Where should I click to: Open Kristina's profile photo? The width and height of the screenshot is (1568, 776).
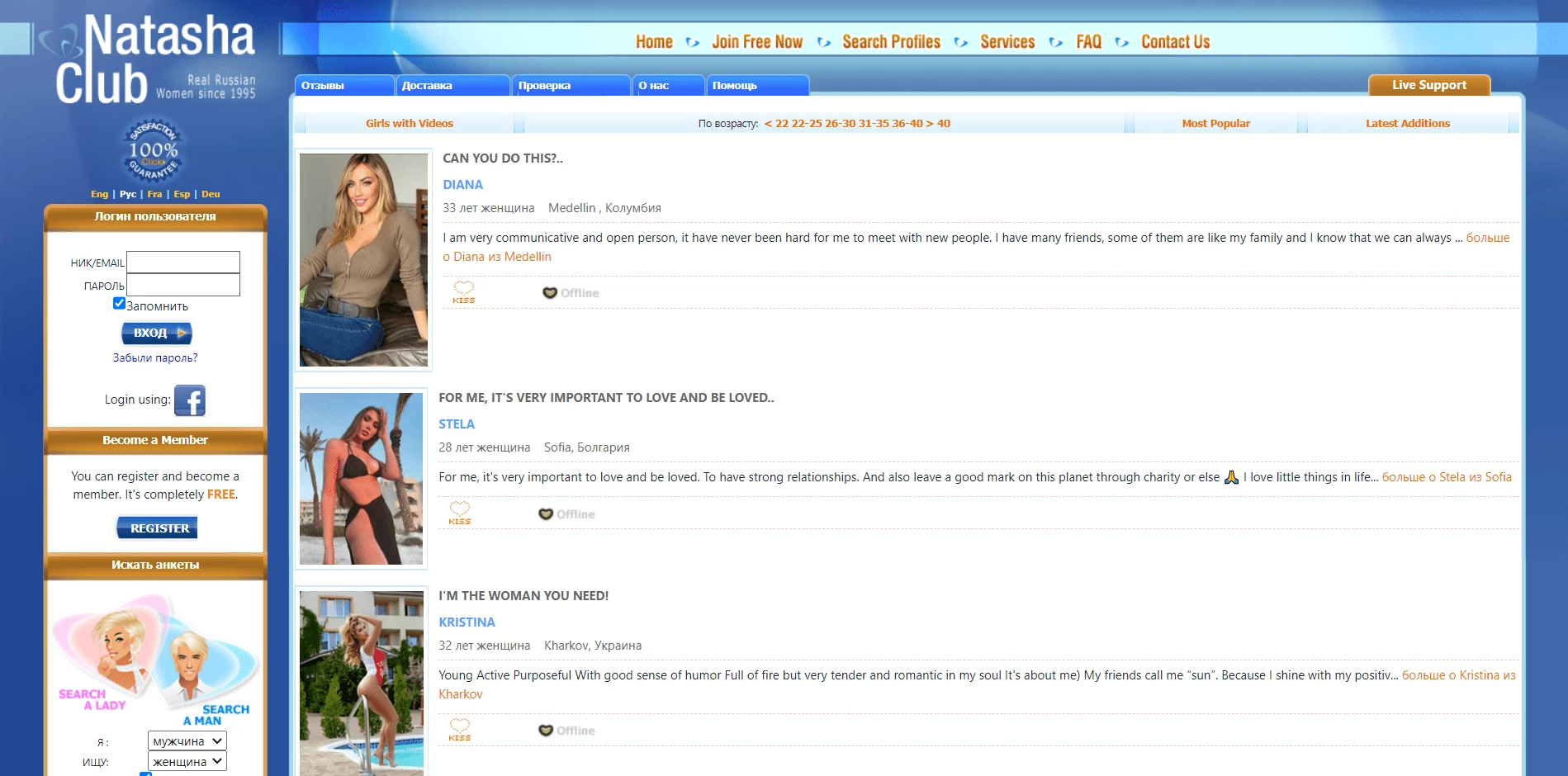pos(362,683)
